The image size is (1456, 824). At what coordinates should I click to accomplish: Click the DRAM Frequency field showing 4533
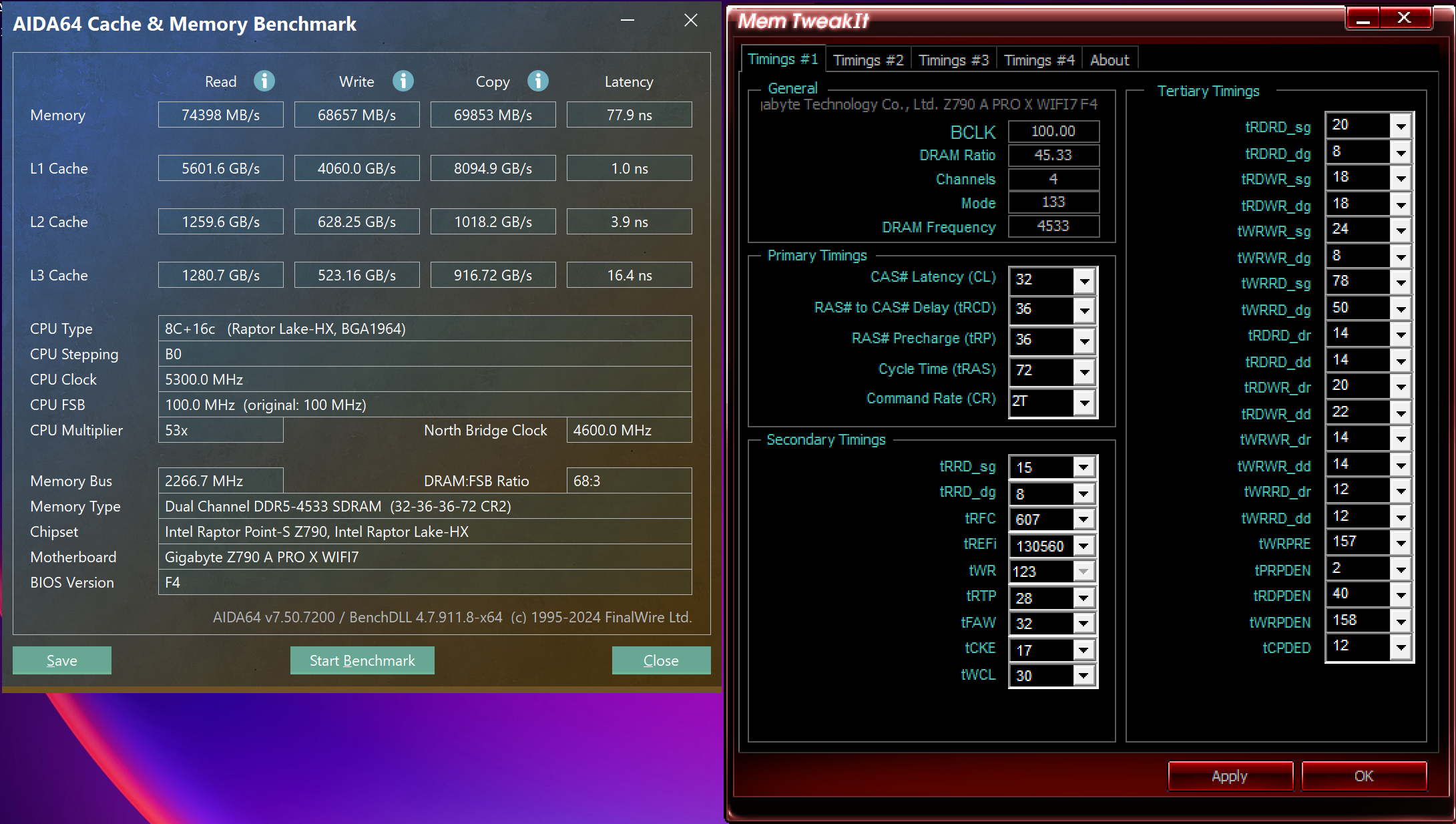(x=1053, y=226)
